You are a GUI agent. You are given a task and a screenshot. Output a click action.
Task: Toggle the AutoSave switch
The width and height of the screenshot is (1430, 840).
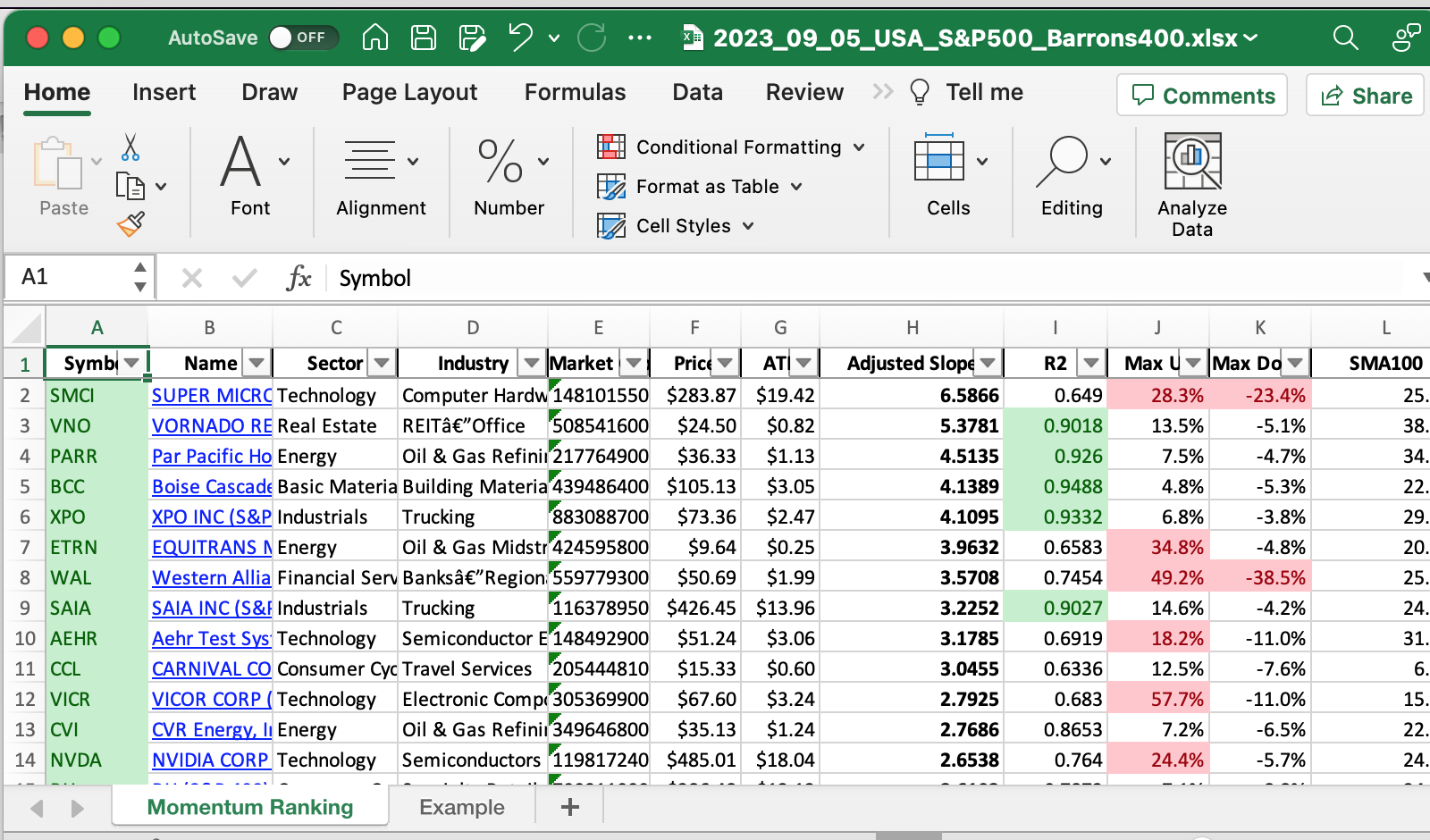302,38
